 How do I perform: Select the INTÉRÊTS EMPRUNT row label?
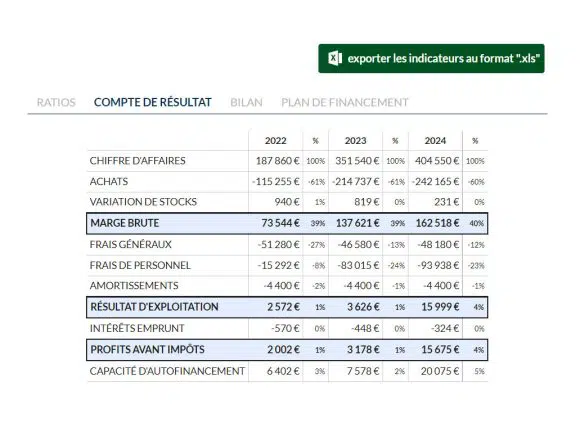[137, 328]
